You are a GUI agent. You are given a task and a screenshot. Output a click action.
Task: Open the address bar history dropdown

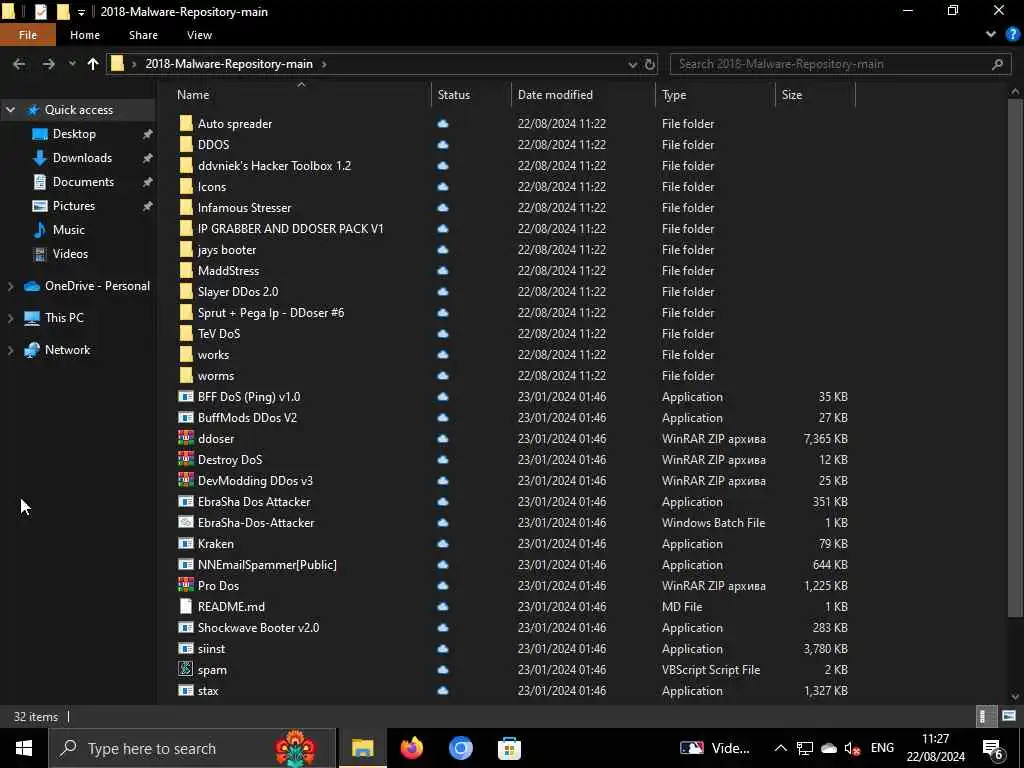[x=632, y=64]
